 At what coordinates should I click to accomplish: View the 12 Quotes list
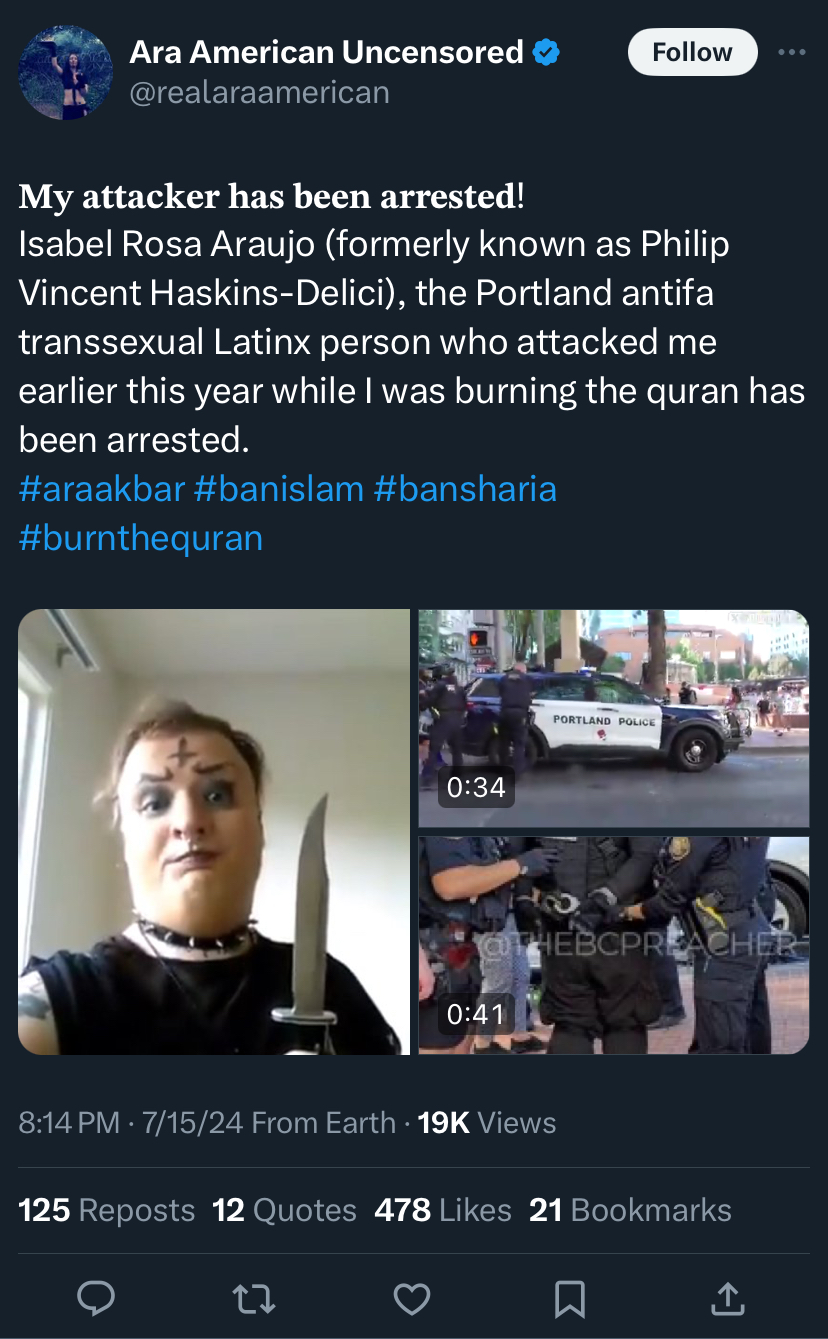point(284,1210)
